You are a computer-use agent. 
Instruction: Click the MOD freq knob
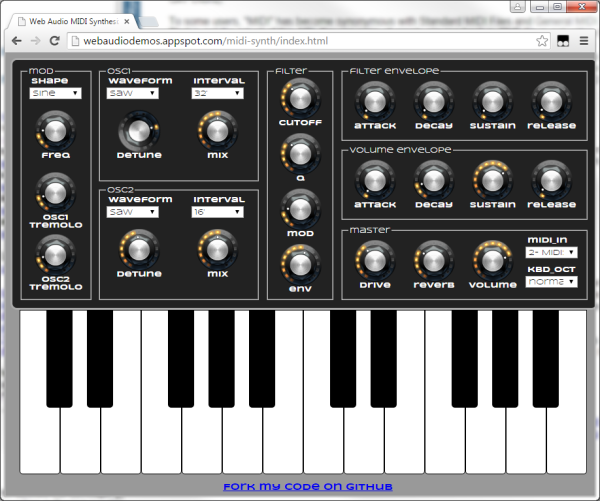(x=55, y=131)
